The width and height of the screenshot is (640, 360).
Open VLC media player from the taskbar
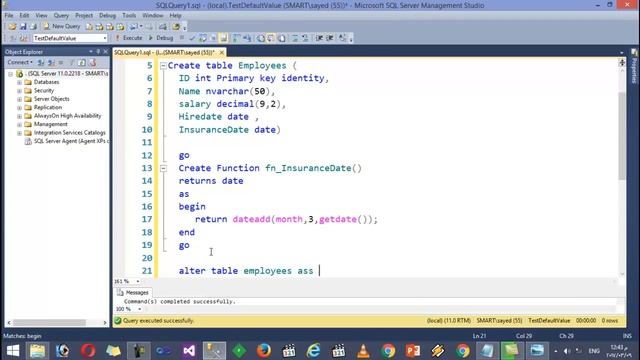coord(363,351)
